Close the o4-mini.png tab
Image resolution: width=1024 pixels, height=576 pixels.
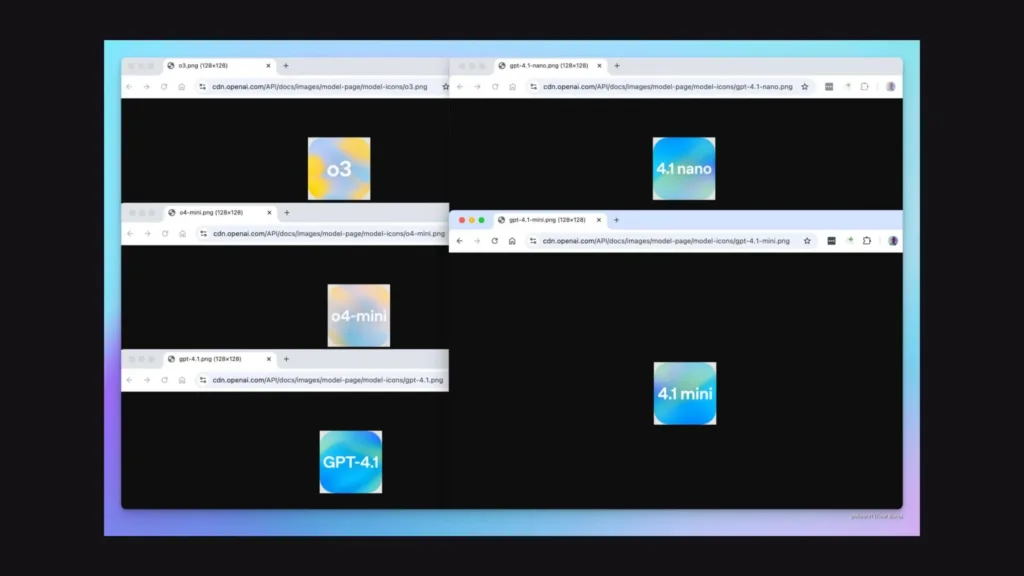click(269, 213)
